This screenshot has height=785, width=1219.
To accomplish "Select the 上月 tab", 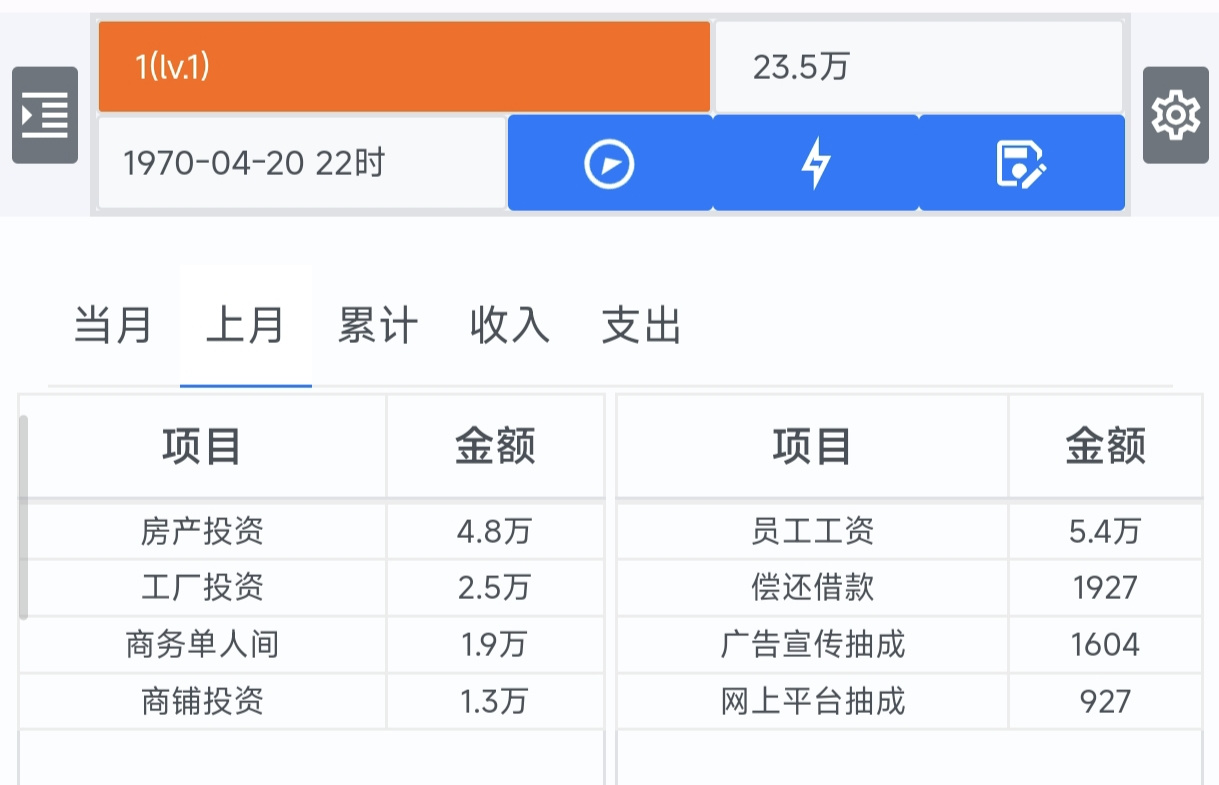I will (x=246, y=326).
